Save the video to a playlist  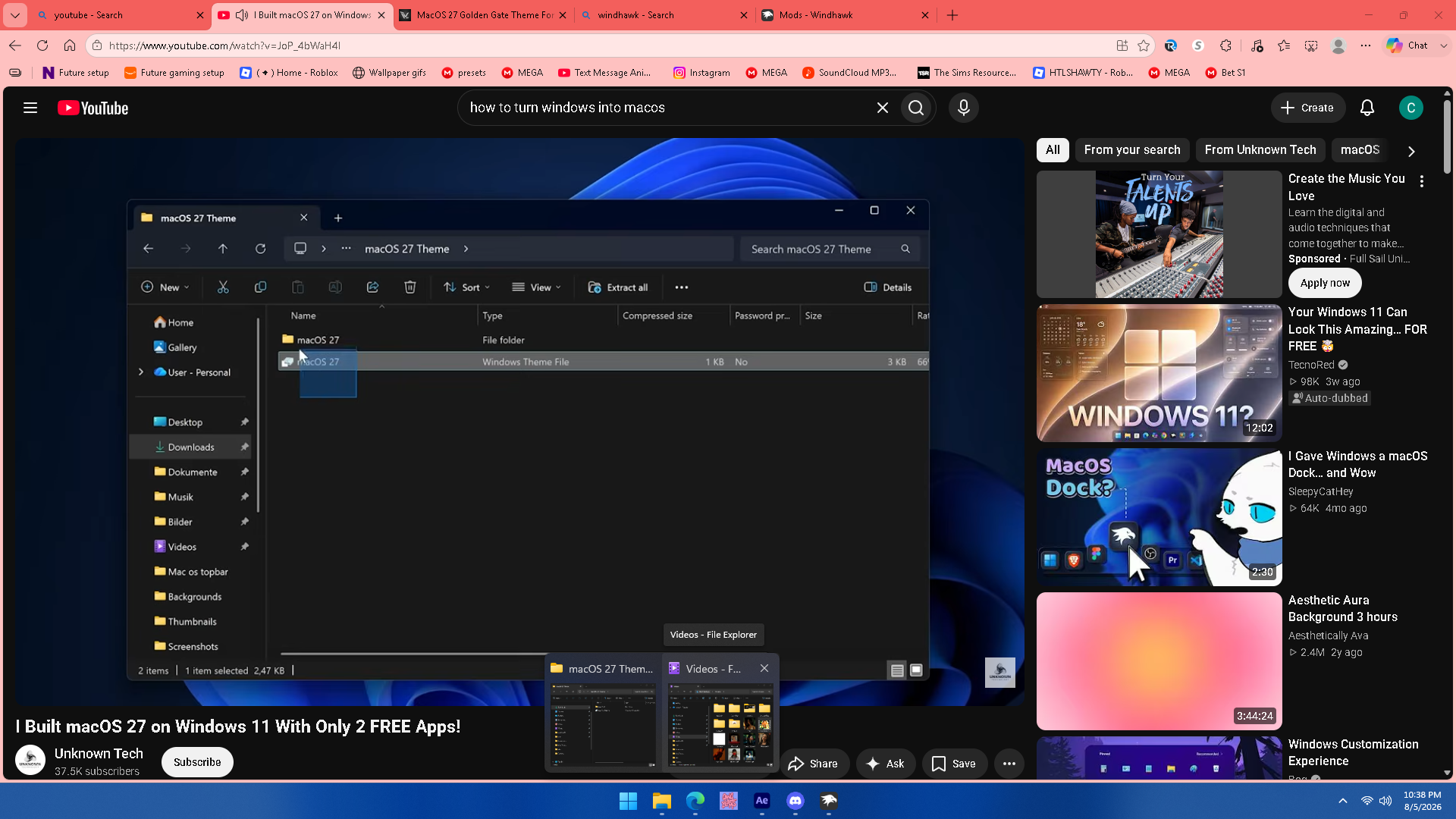[954, 764]
